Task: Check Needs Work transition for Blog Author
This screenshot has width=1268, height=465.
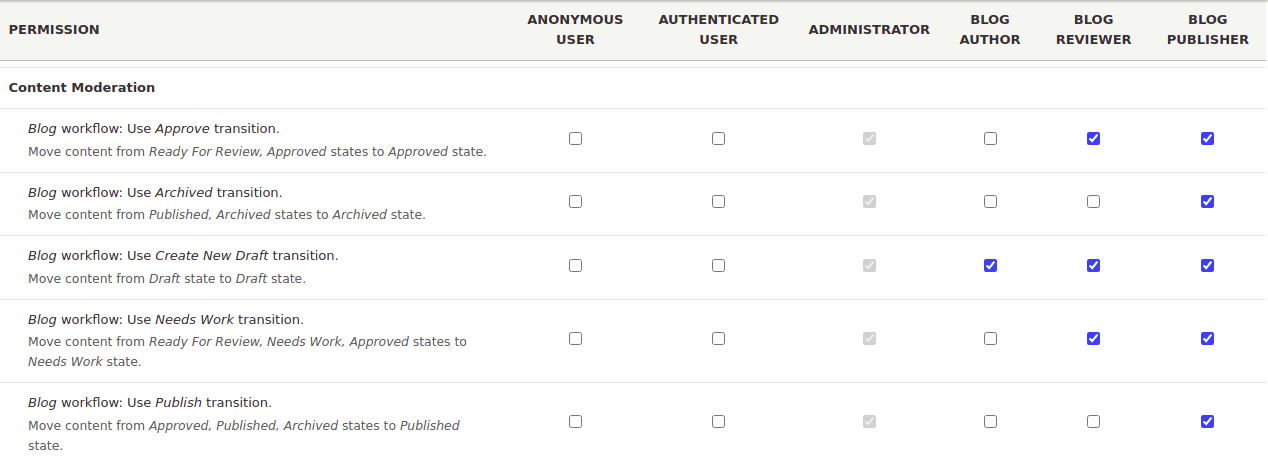Action: pos(990,339)
